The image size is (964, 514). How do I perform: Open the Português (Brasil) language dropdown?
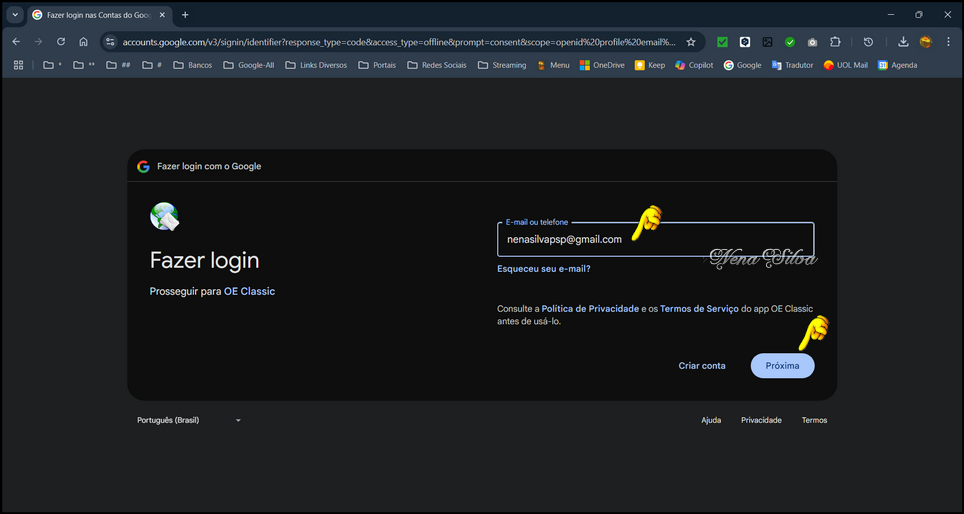[189, 420]
